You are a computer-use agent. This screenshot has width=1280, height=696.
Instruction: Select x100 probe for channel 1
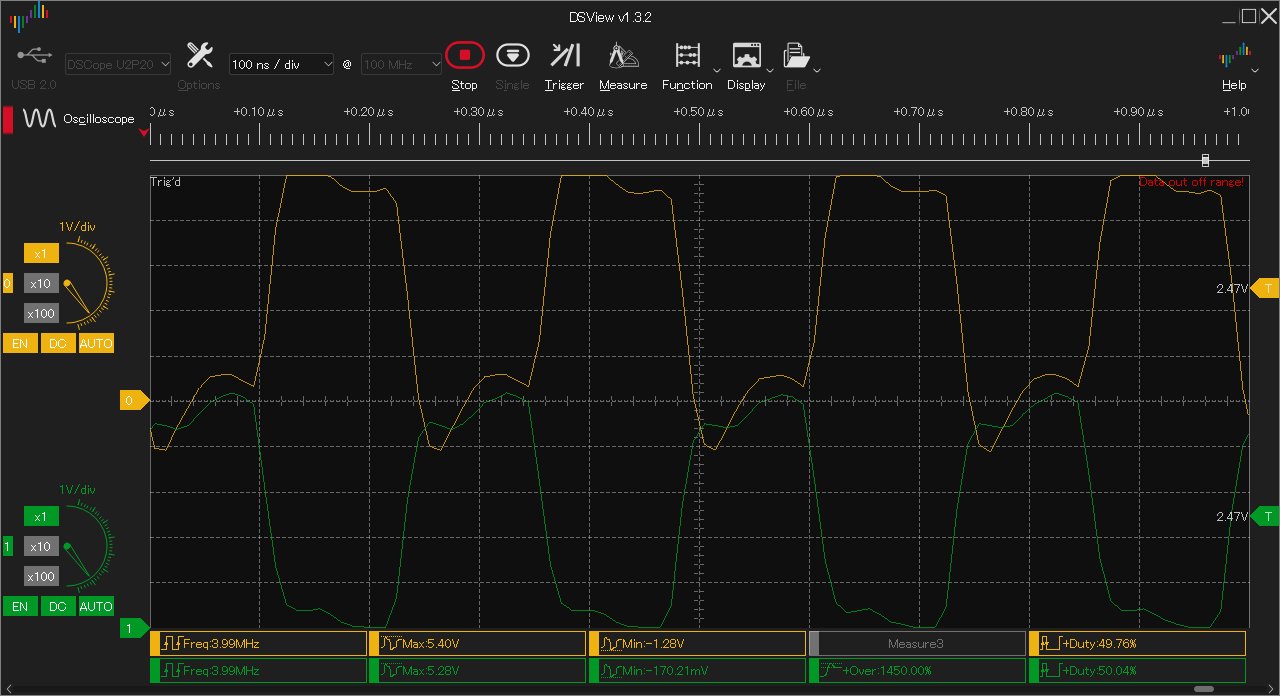[x=41, y=577]
